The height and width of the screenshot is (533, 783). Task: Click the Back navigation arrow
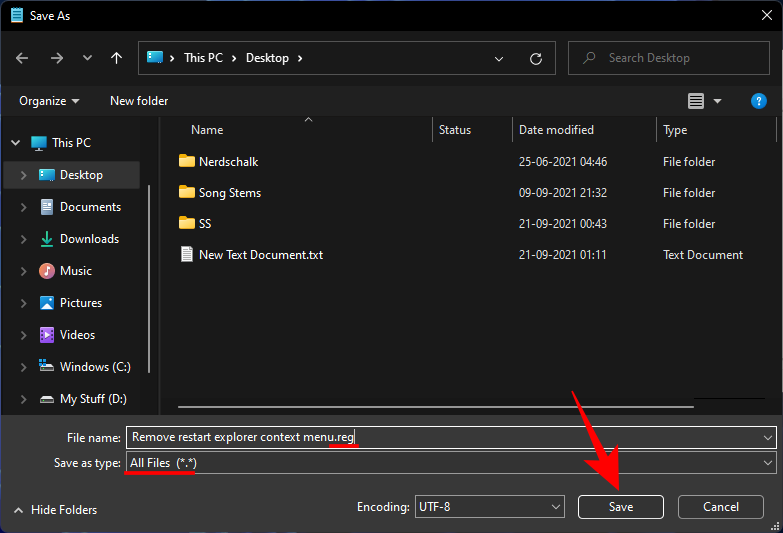coord(22,58)
